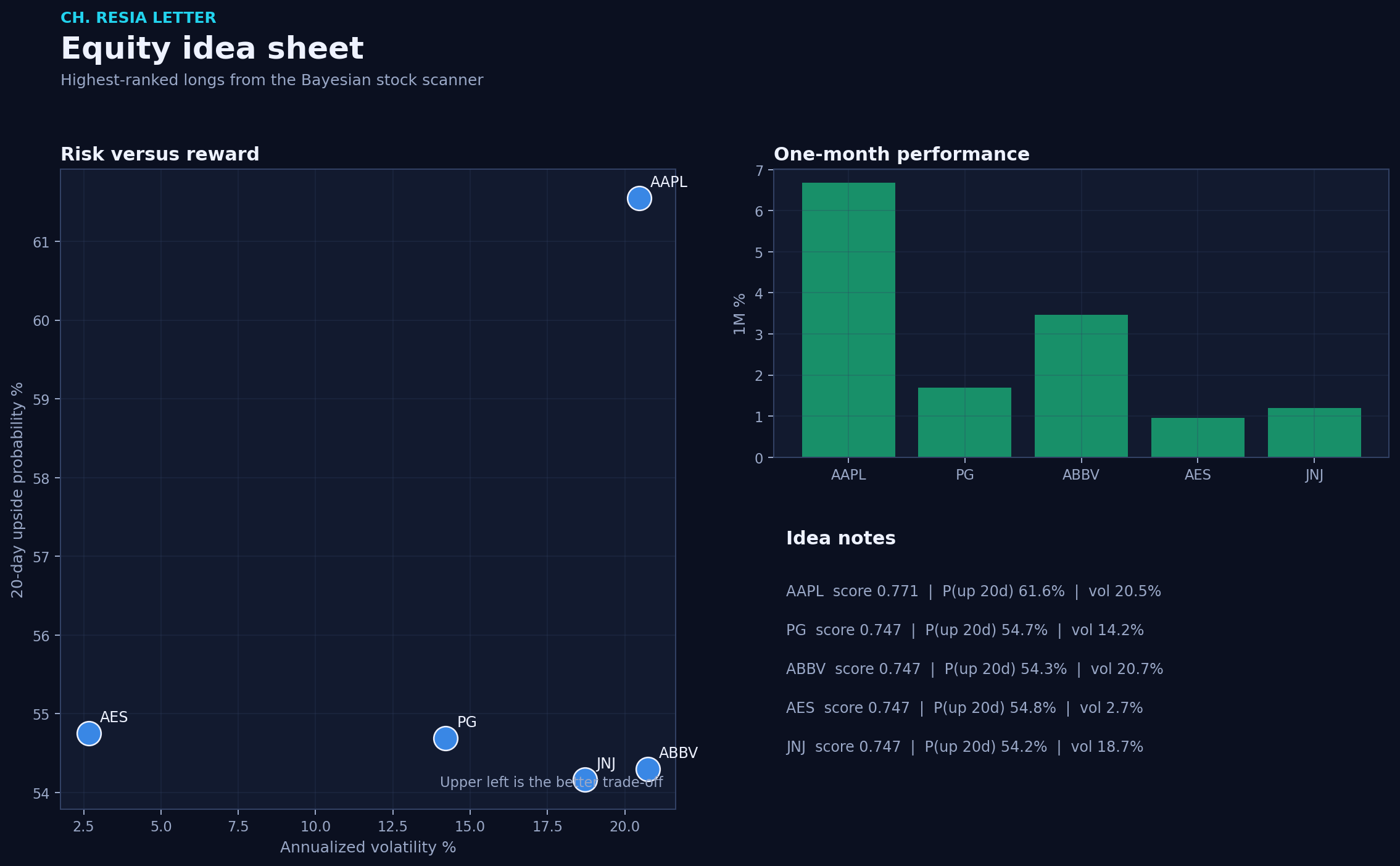Click the '20-day upside probability %' axis label
Viewport: 1400px width, 866px height.
(17, 489)
